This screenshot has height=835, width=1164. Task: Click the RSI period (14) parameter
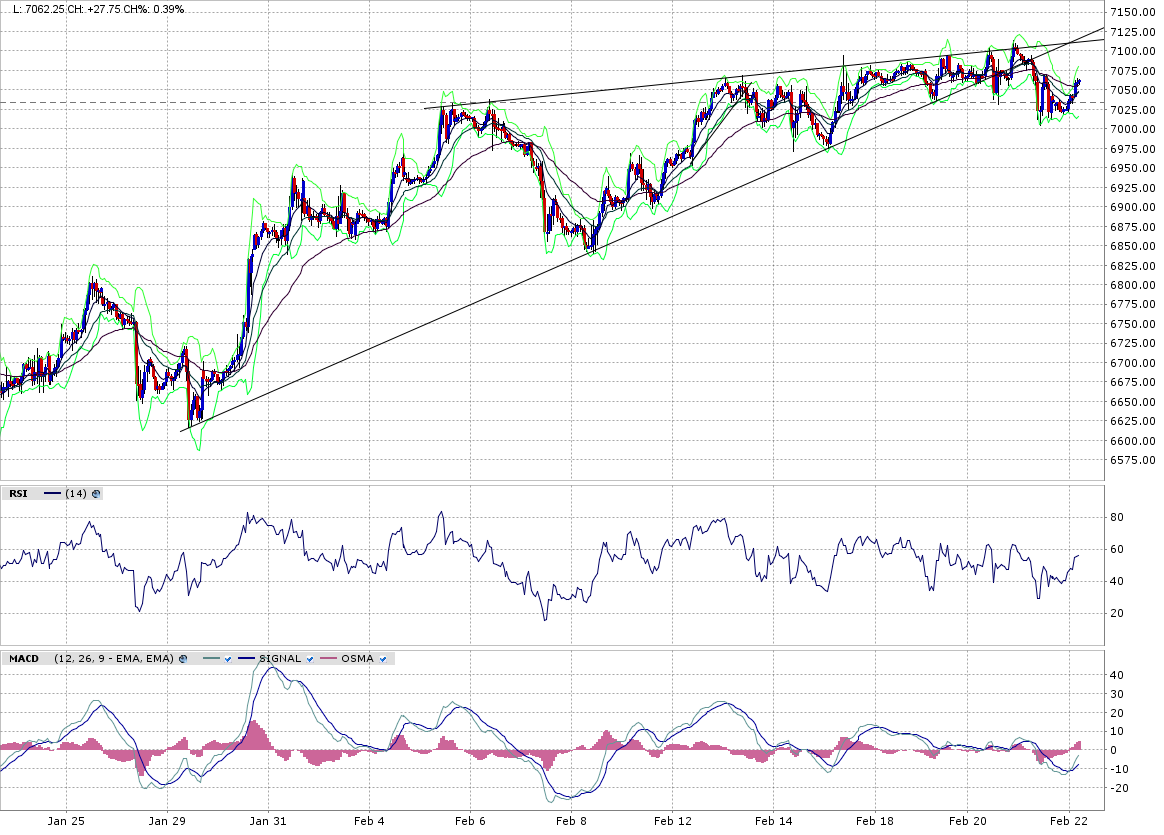tap(76, 493)
